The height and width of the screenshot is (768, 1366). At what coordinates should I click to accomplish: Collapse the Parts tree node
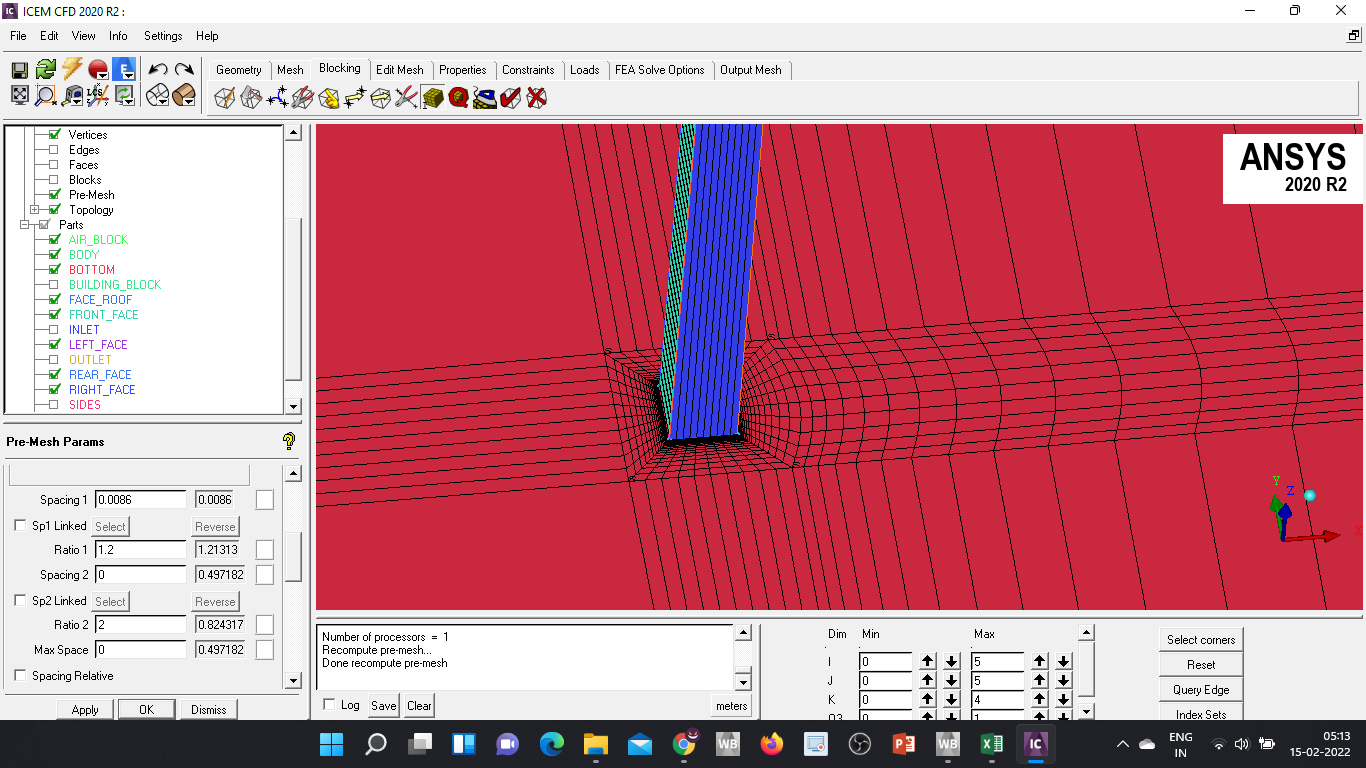(x=25, y=225)
